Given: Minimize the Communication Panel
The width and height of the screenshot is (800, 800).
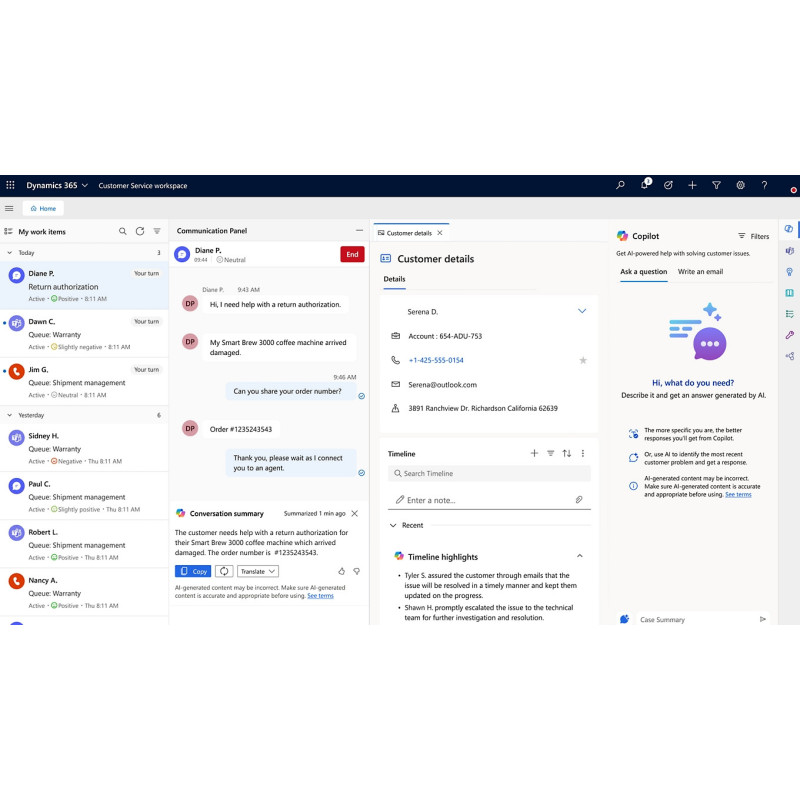Looking at the screenshot, I should (x=359, y=231).
